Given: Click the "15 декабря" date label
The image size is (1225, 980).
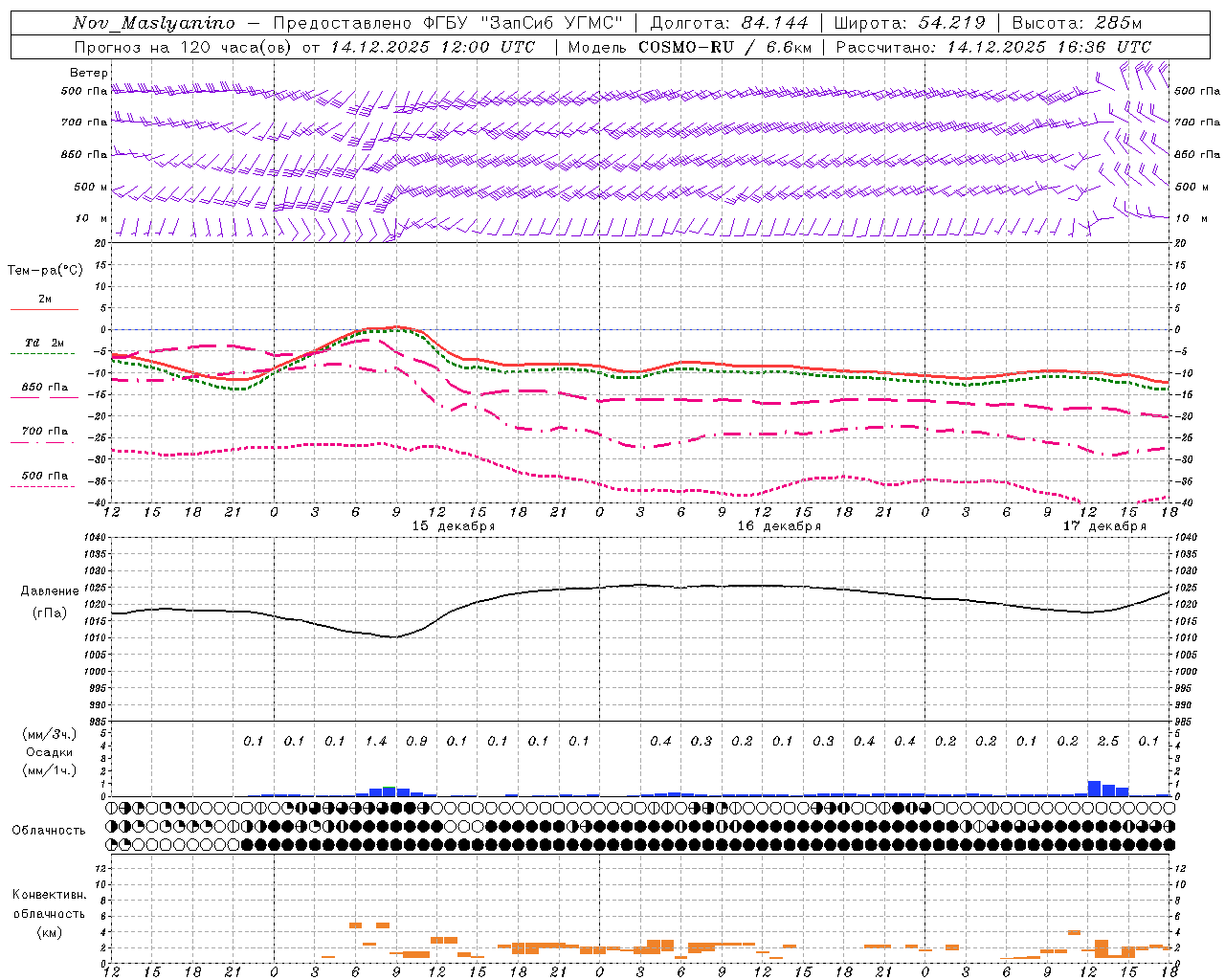Looking at the screenshot, I should 454,526.
